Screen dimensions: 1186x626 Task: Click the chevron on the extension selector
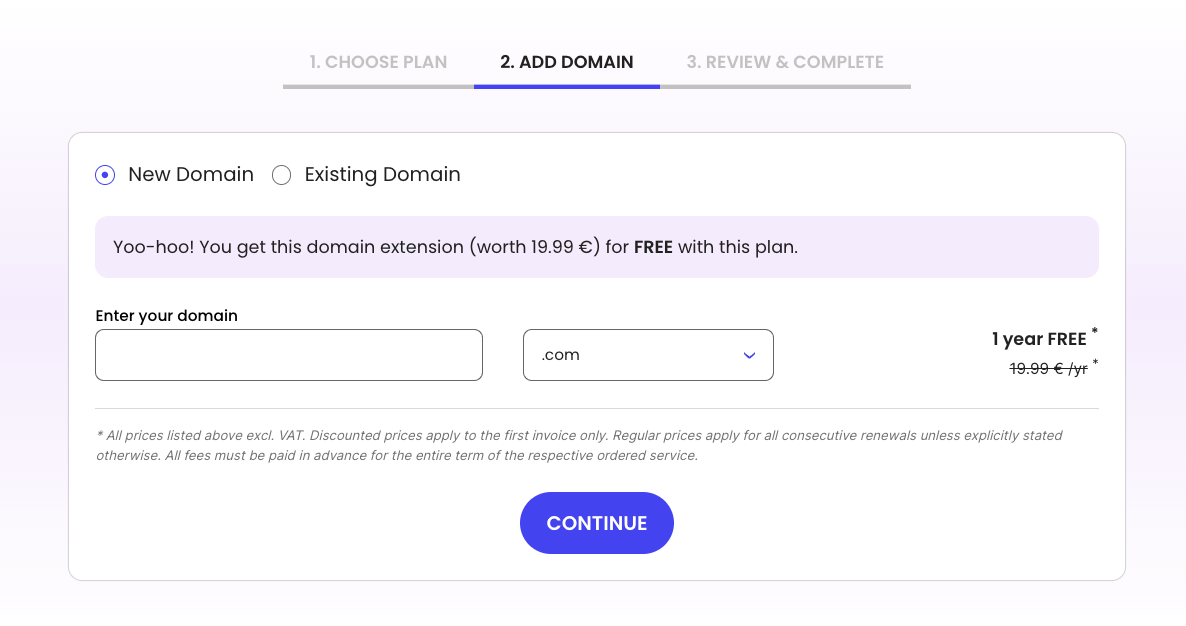click(x=748, y=355)
